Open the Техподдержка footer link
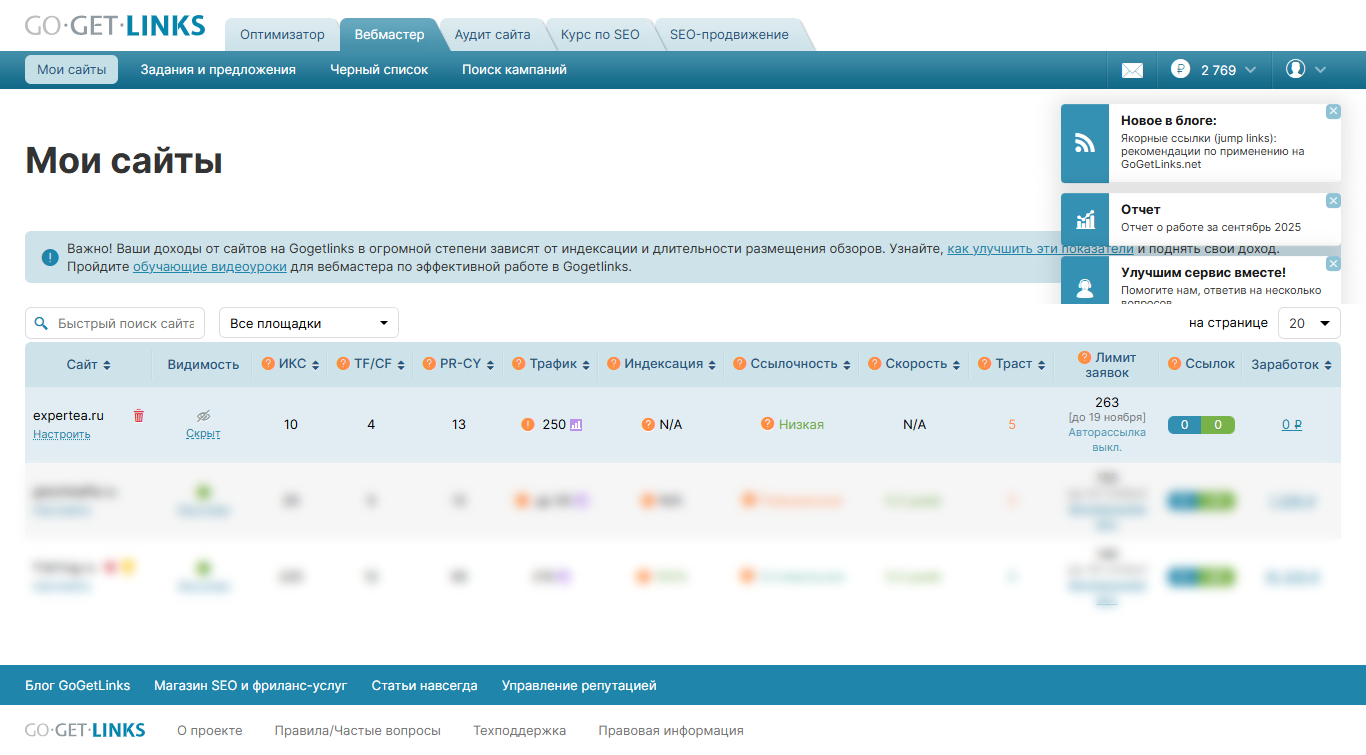1366x755 pixels. (520, 731)
